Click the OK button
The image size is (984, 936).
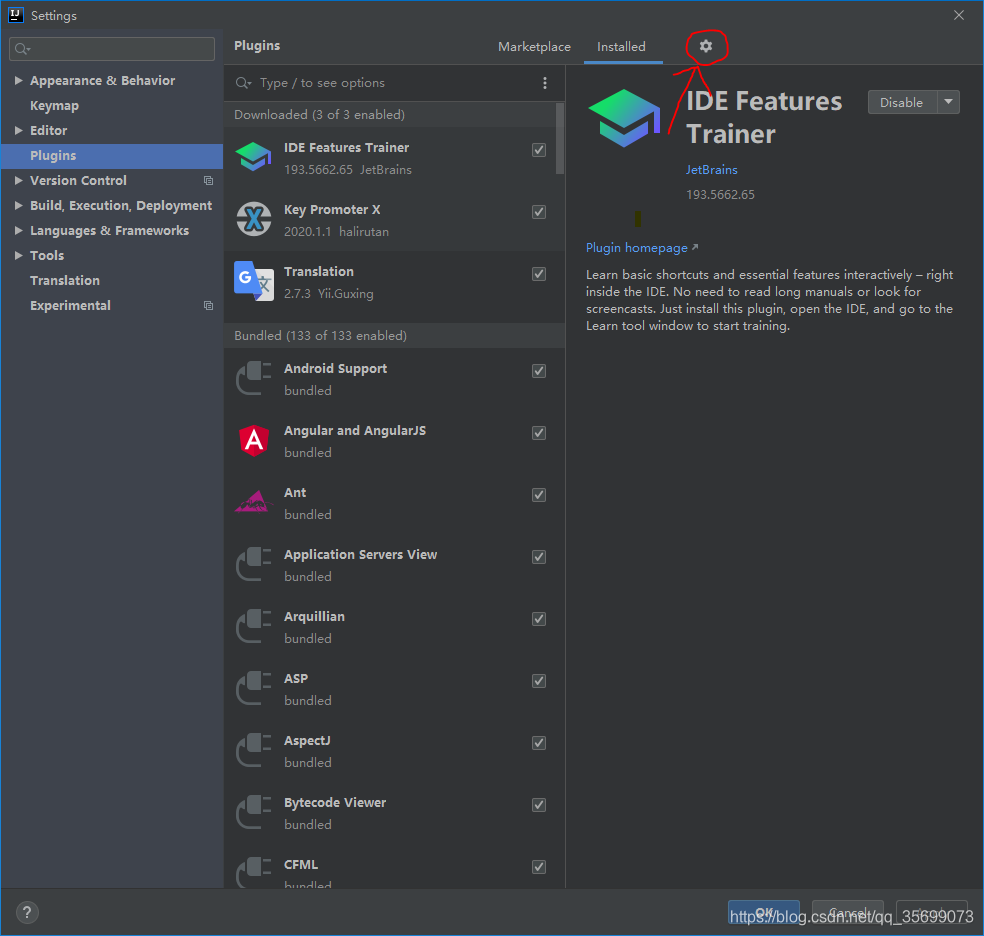764,912
